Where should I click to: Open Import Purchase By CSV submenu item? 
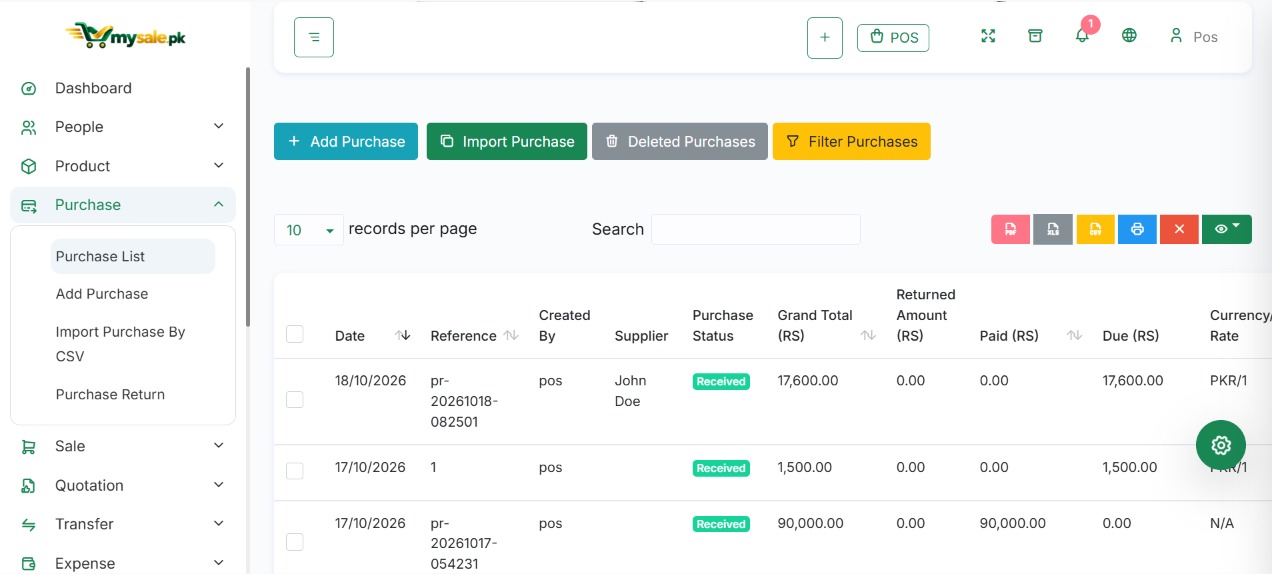tap(121, 344)
